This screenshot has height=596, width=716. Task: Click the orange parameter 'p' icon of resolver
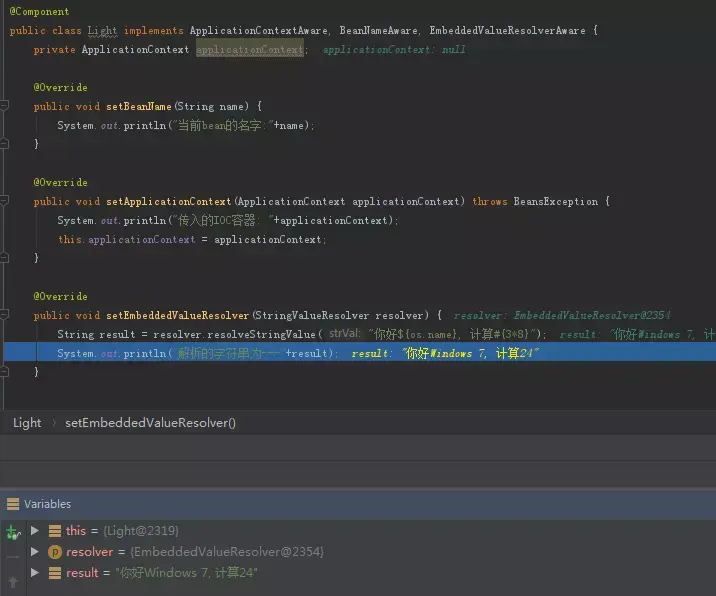[55, 552]
